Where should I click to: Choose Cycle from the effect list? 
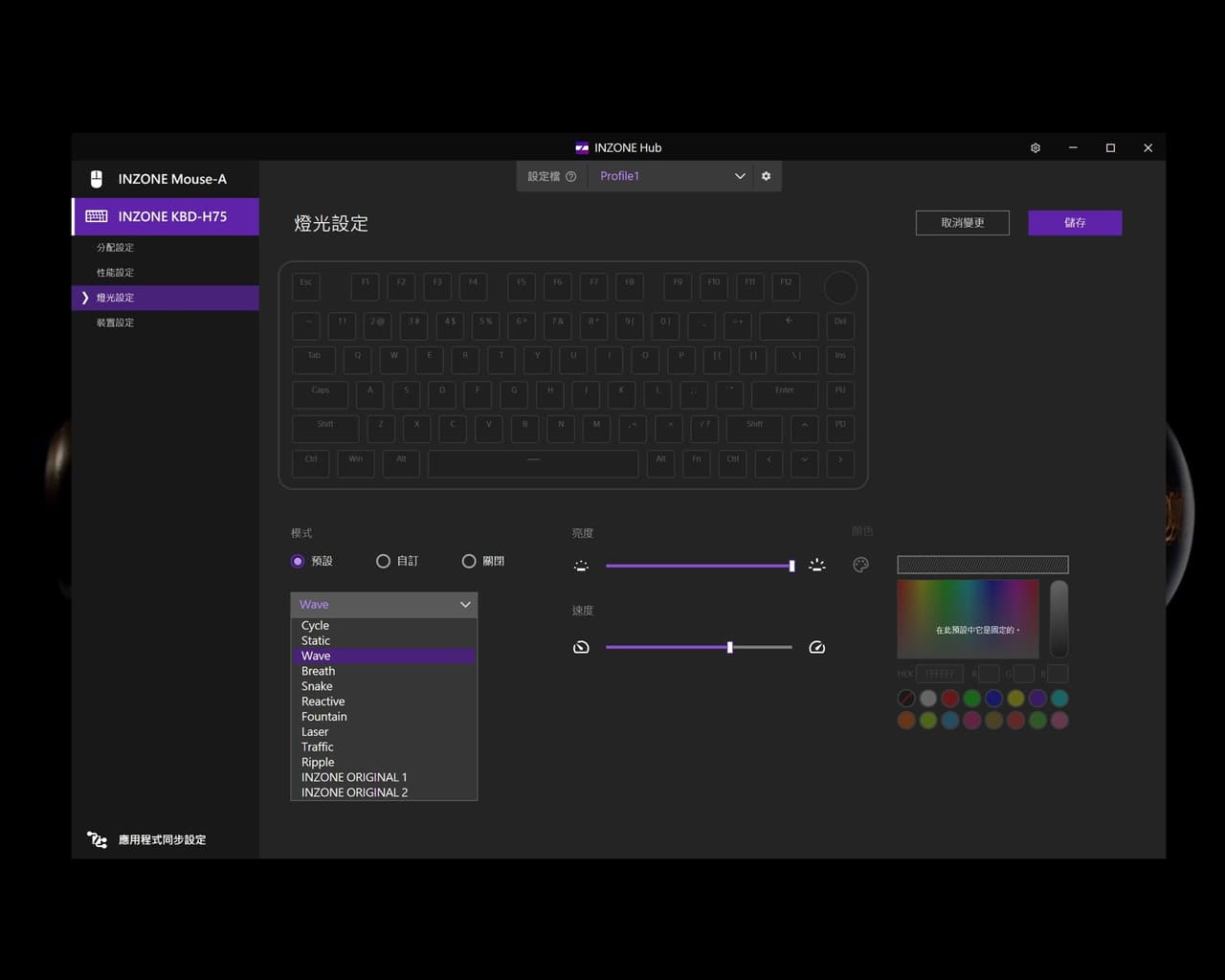384,625
